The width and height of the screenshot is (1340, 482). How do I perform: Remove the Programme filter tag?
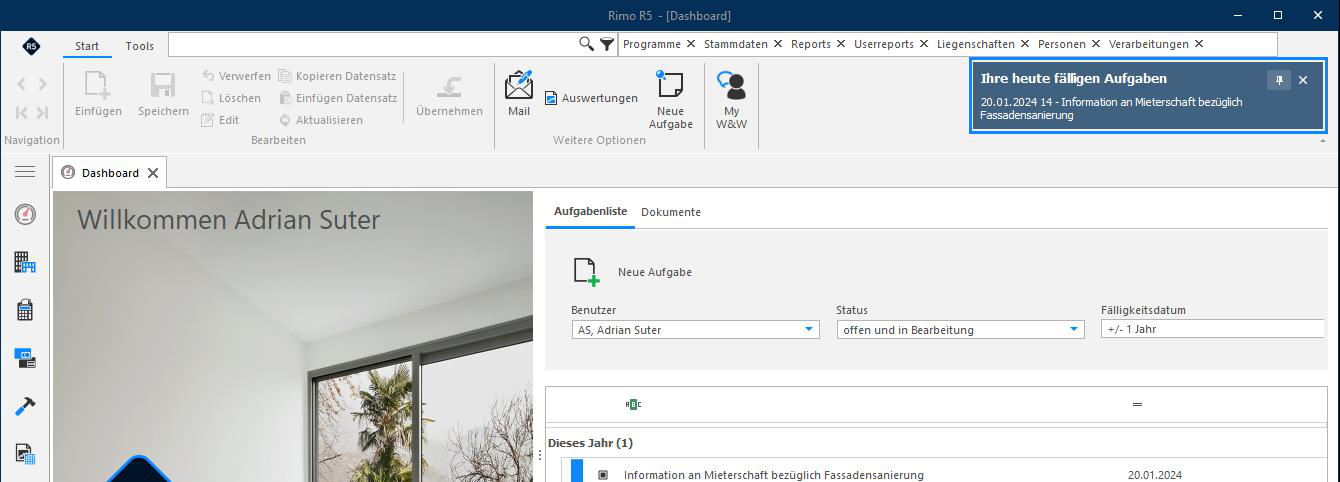[x=690, y=44]
